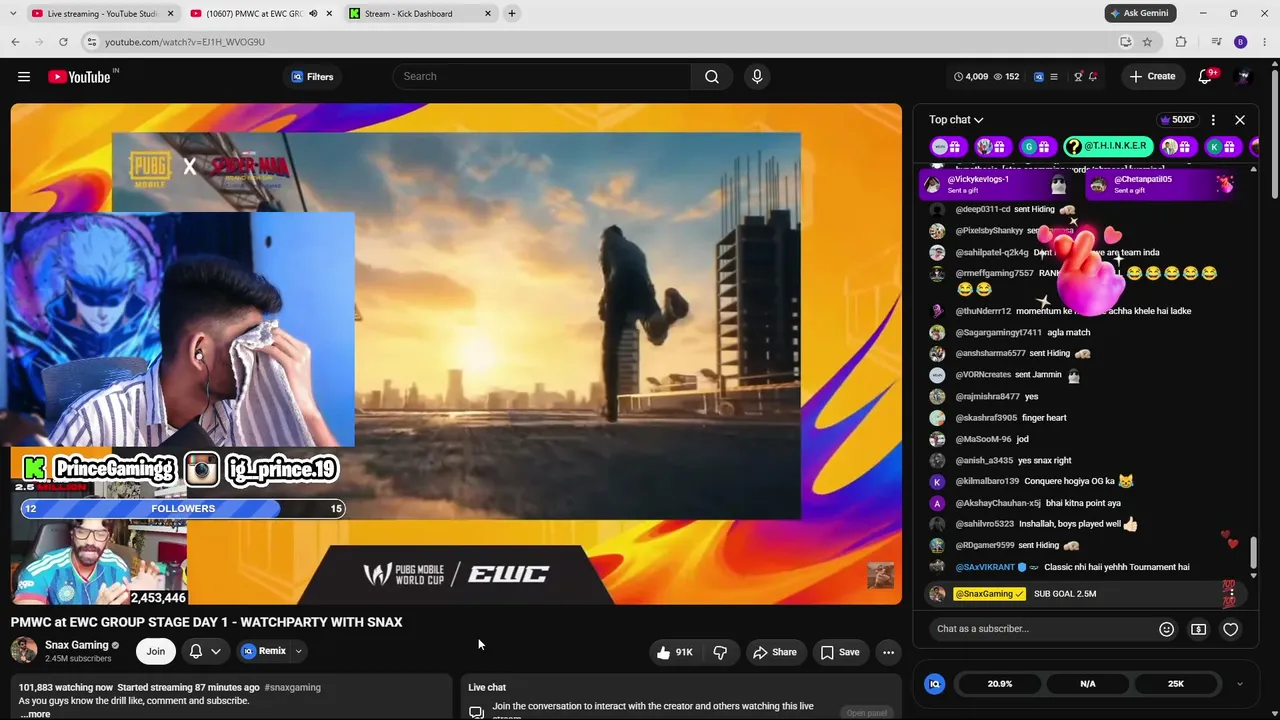
Task: Click the Ask Gemini button
Action: point(1141,13)
